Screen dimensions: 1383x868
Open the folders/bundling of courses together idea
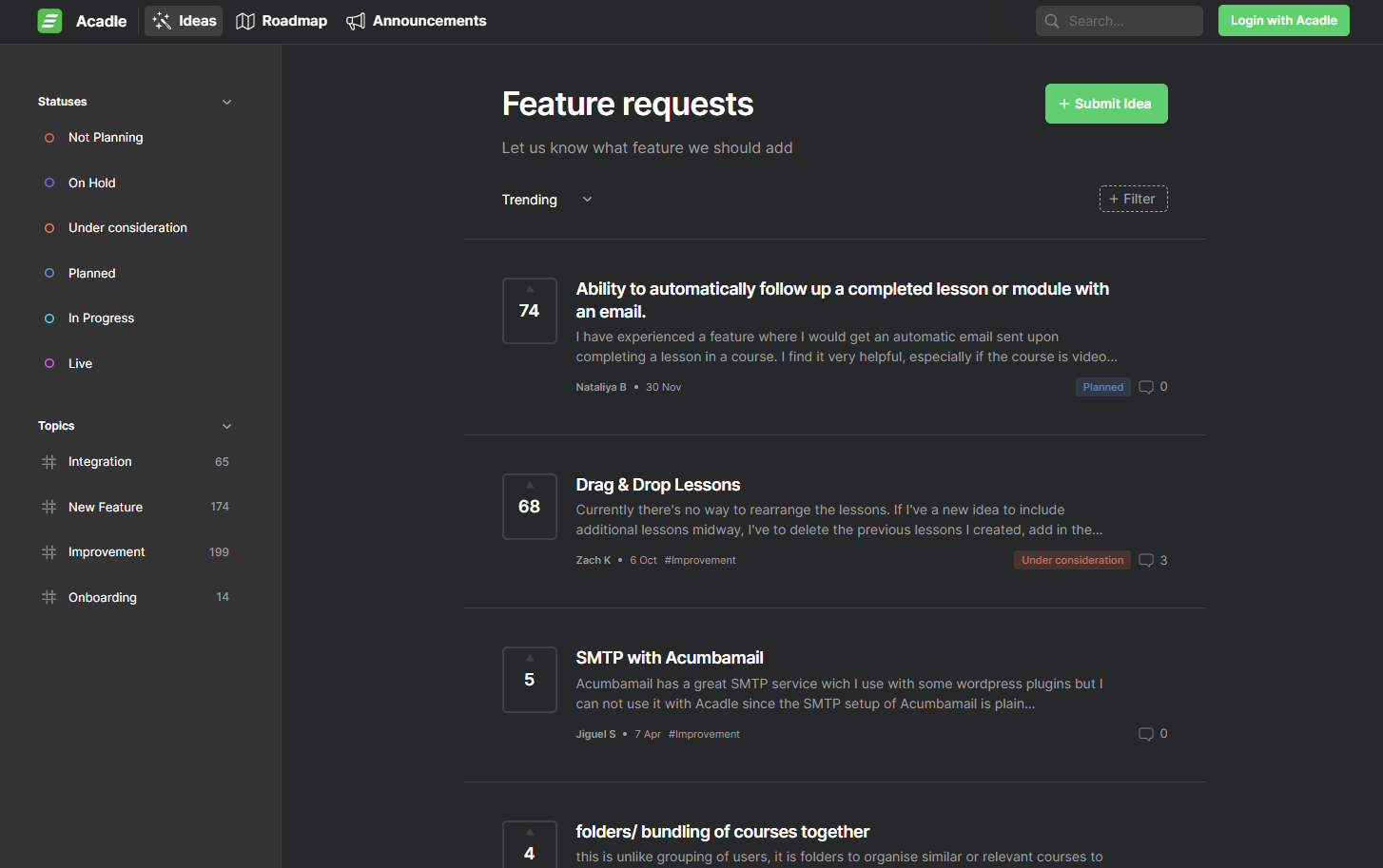pyautogui.click(x=723, y=832)
